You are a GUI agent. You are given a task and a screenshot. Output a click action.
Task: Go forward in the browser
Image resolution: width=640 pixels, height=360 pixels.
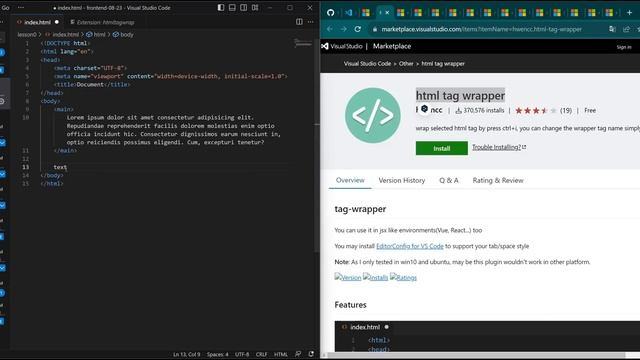click(x=344, y=29)
